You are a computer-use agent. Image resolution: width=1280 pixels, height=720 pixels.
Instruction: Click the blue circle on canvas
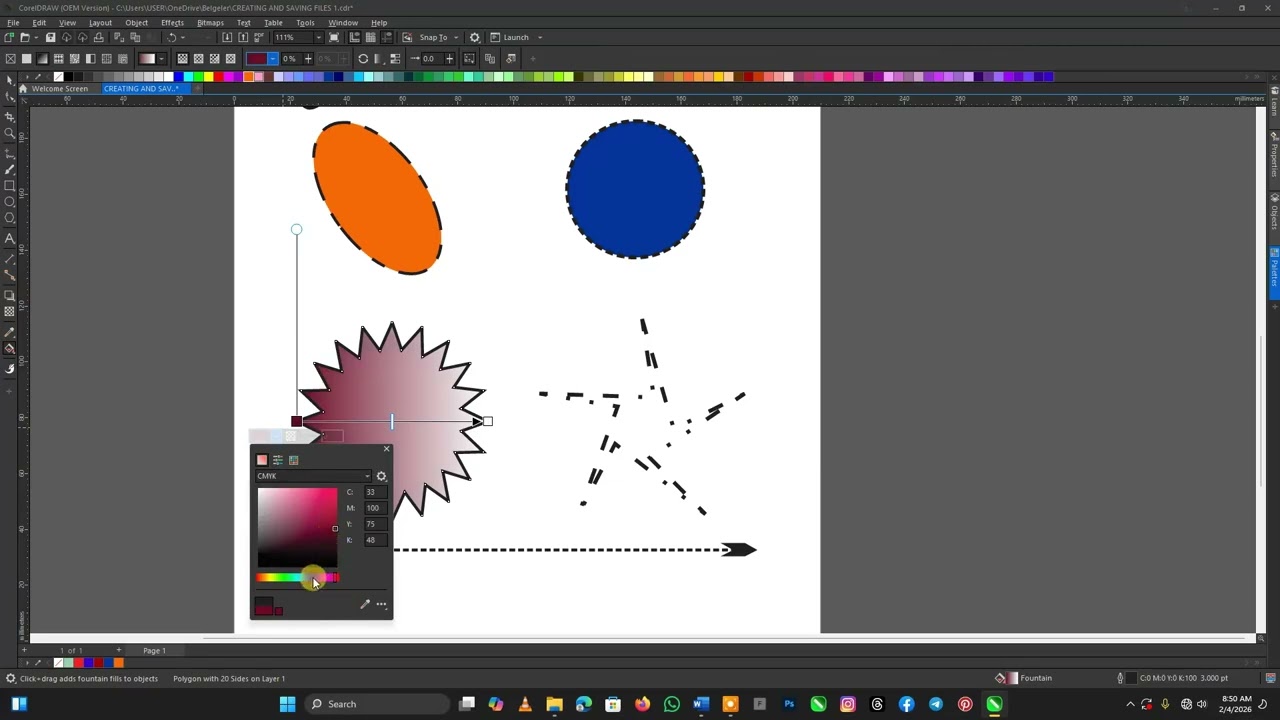pos(635,189)
